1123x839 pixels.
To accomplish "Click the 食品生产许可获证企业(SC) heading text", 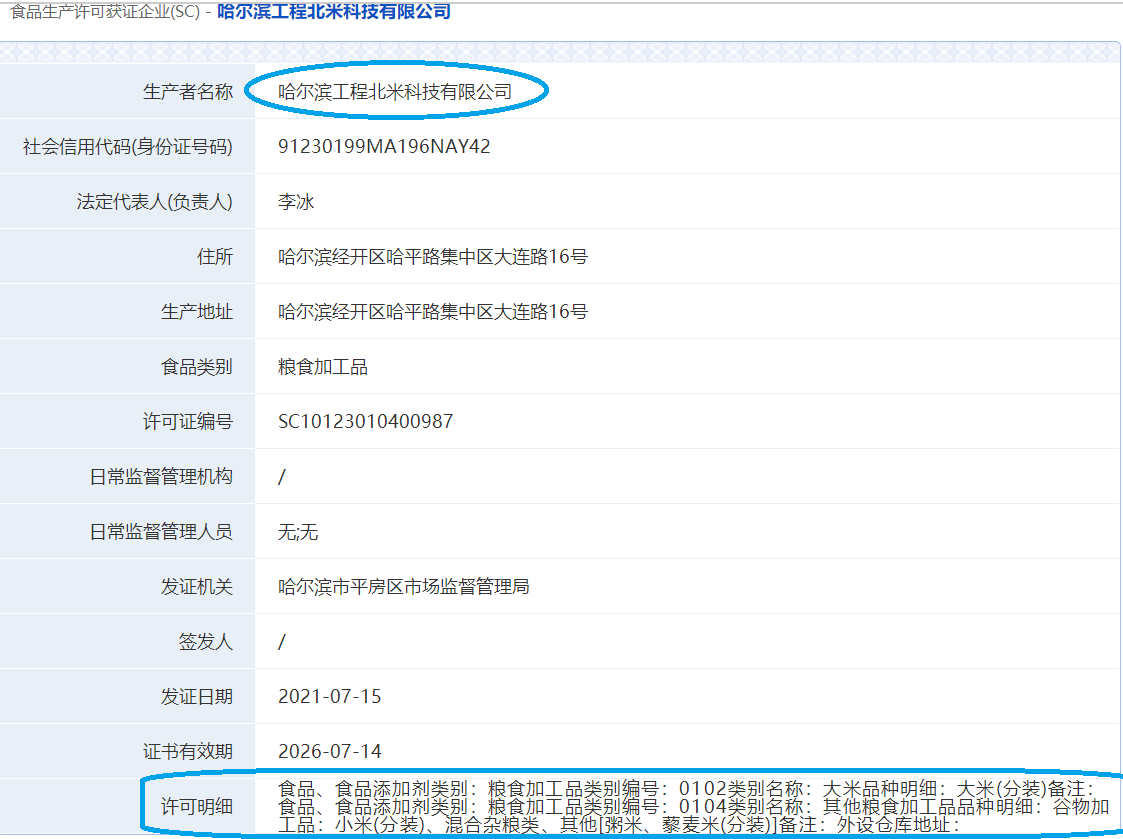I will (105, 11).
